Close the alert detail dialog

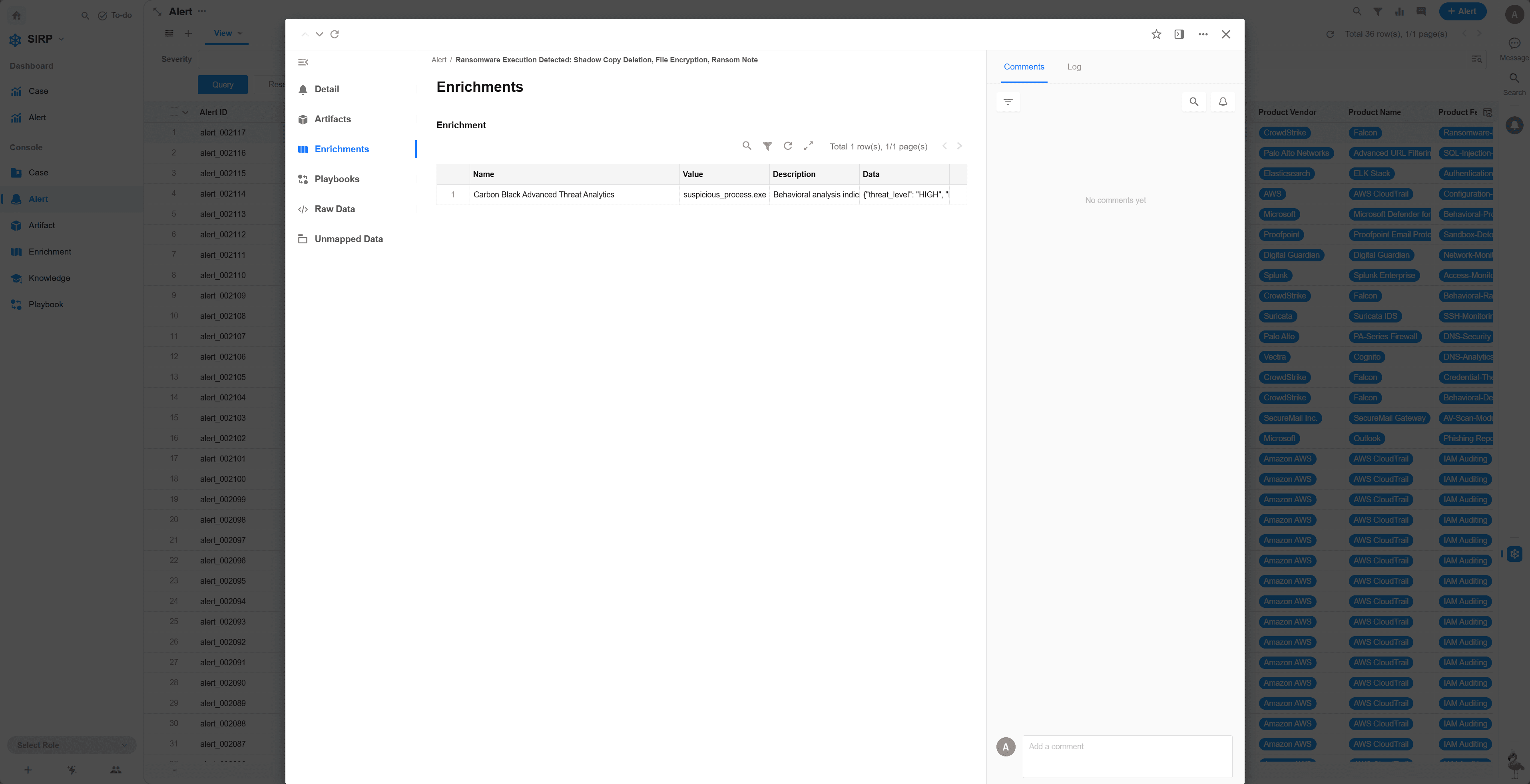point(1226,34)
